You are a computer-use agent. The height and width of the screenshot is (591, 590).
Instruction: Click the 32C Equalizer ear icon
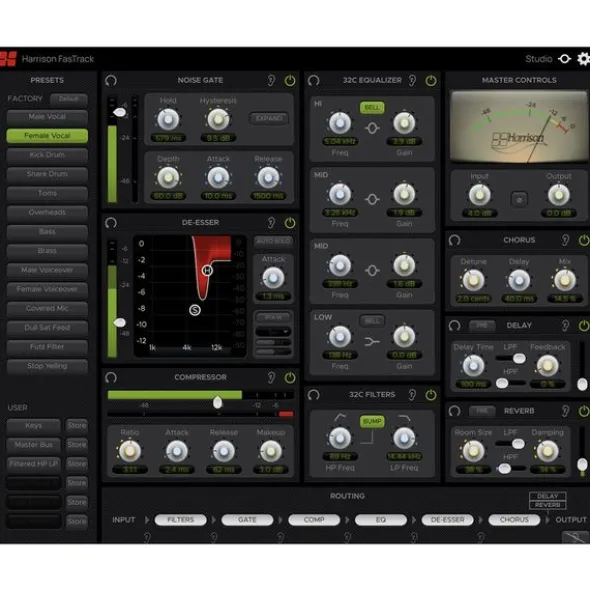point(412,80)
